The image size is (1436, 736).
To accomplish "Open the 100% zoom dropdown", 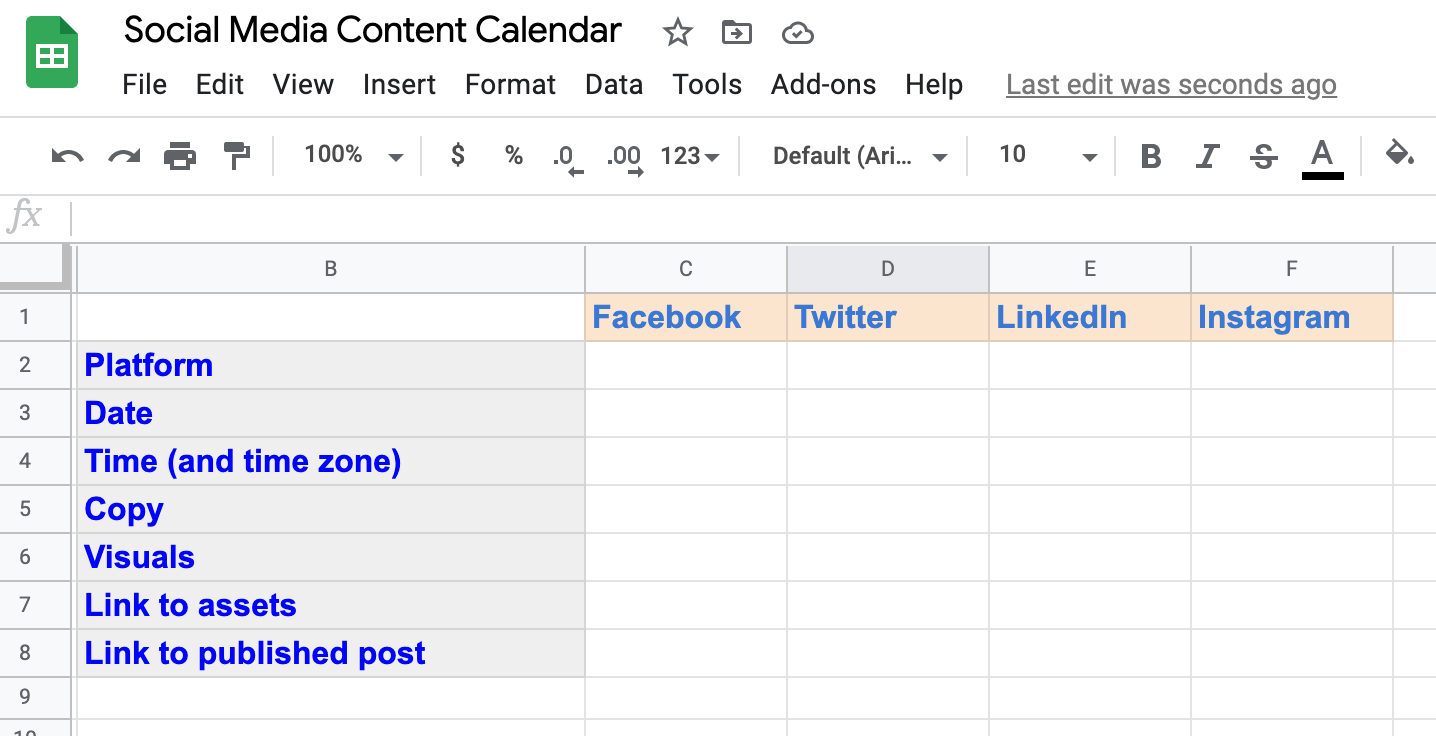I will point(353,155).
